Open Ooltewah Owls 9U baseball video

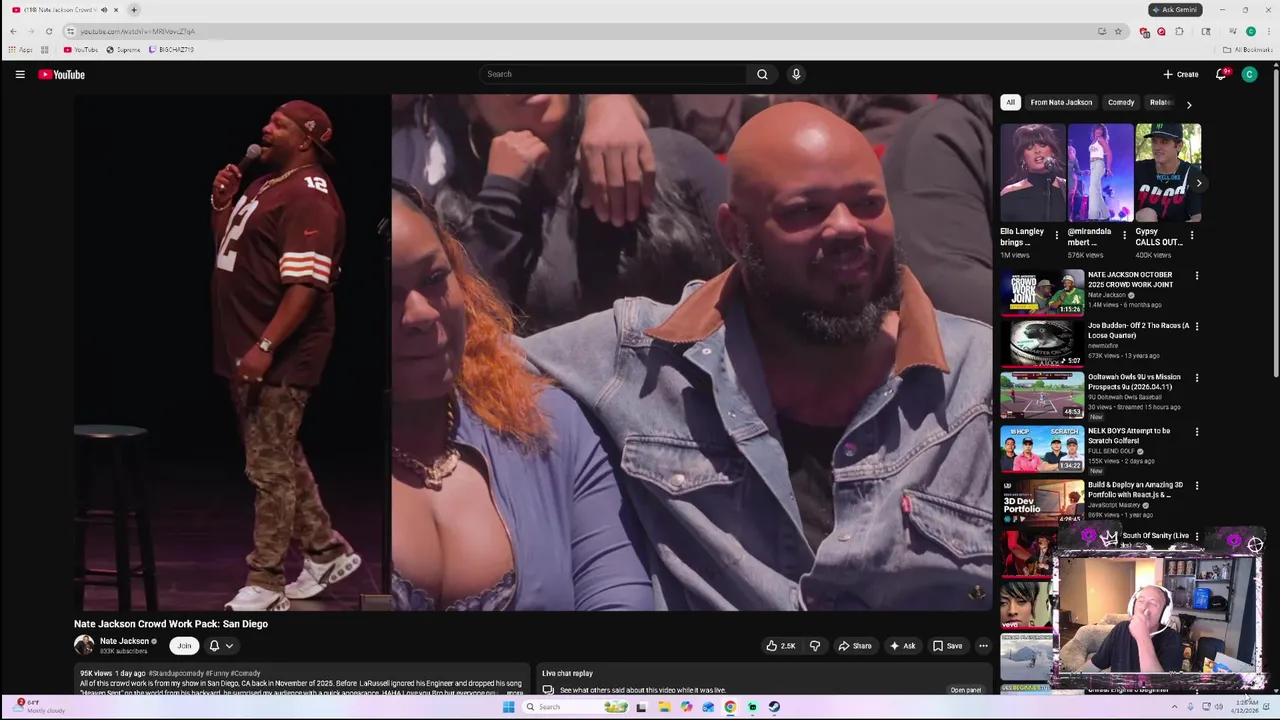[1042, 395]
